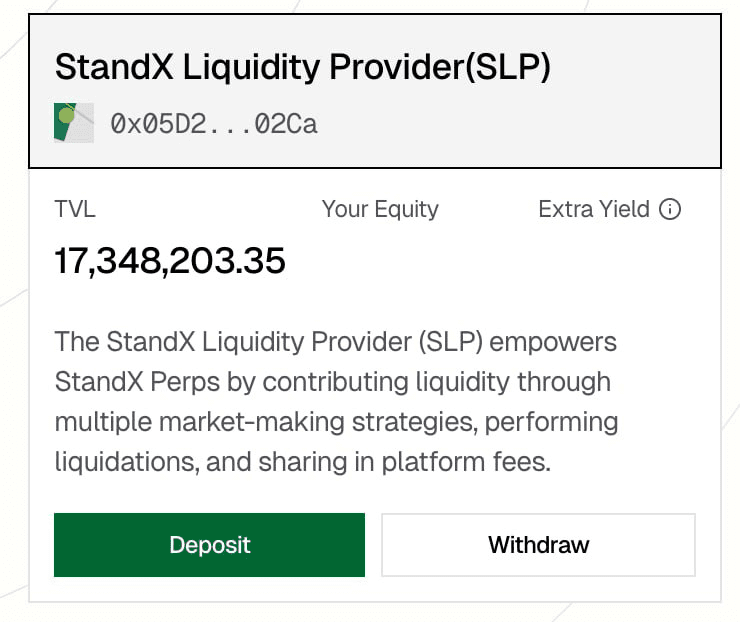Click the StandX Liquidity Provider(SLP) title
The width and height of the screenshot is (740, 622).
click(302, 67)
